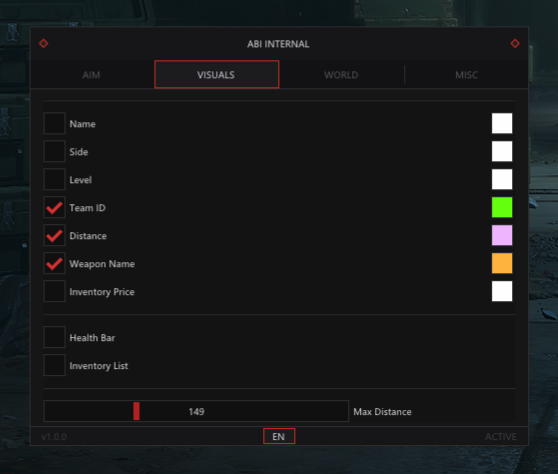558x474 pixels.
Task: Click the ACTIVE status label
Action: tap(500, 437)
